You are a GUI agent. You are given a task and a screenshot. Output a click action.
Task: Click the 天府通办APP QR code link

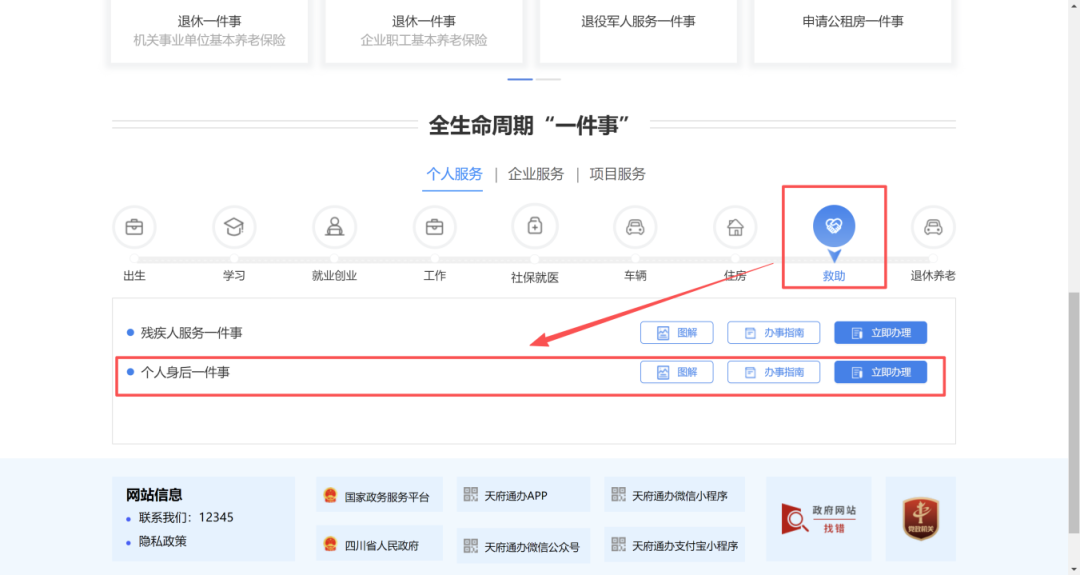pos(523,495)
